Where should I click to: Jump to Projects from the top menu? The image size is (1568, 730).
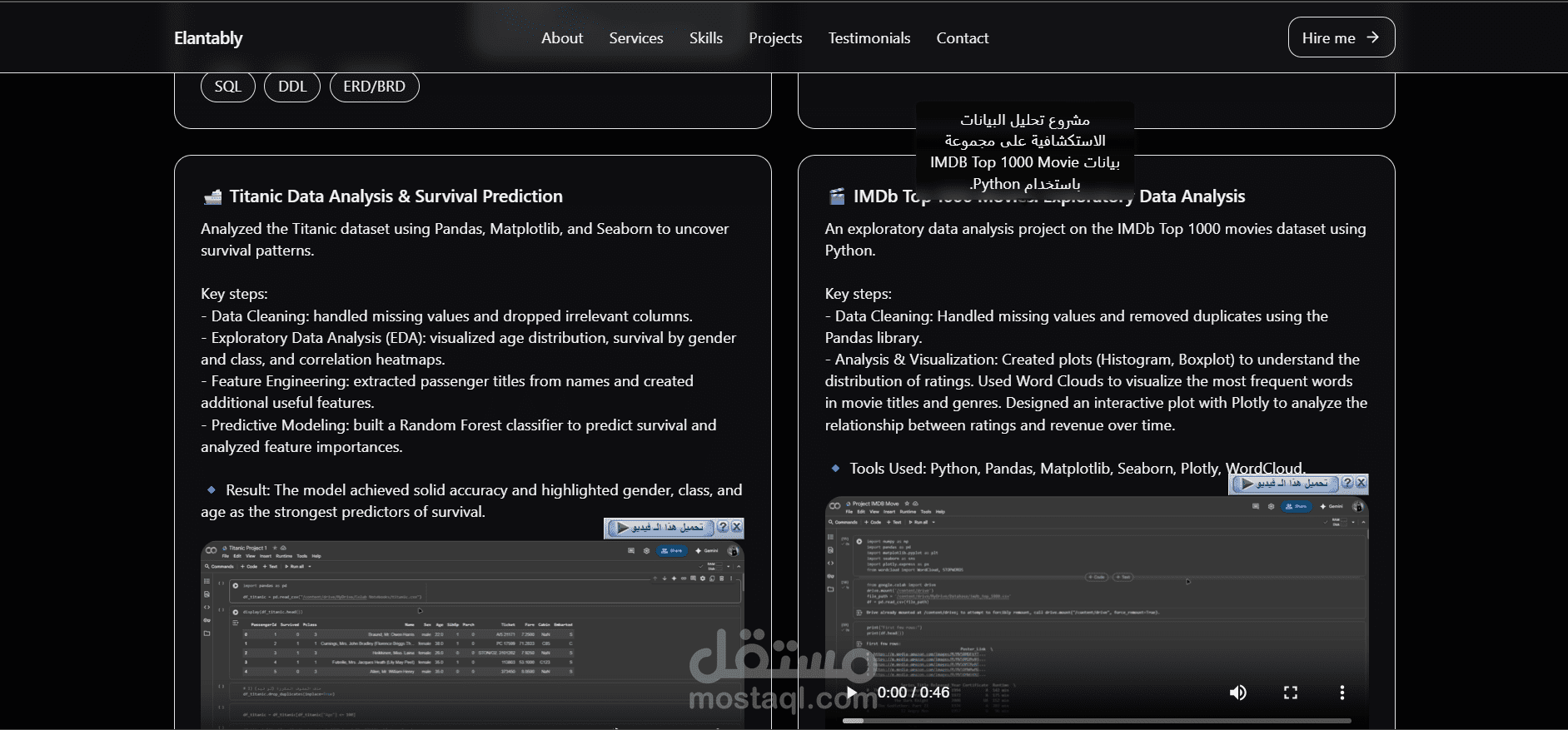tap(775, 38)
